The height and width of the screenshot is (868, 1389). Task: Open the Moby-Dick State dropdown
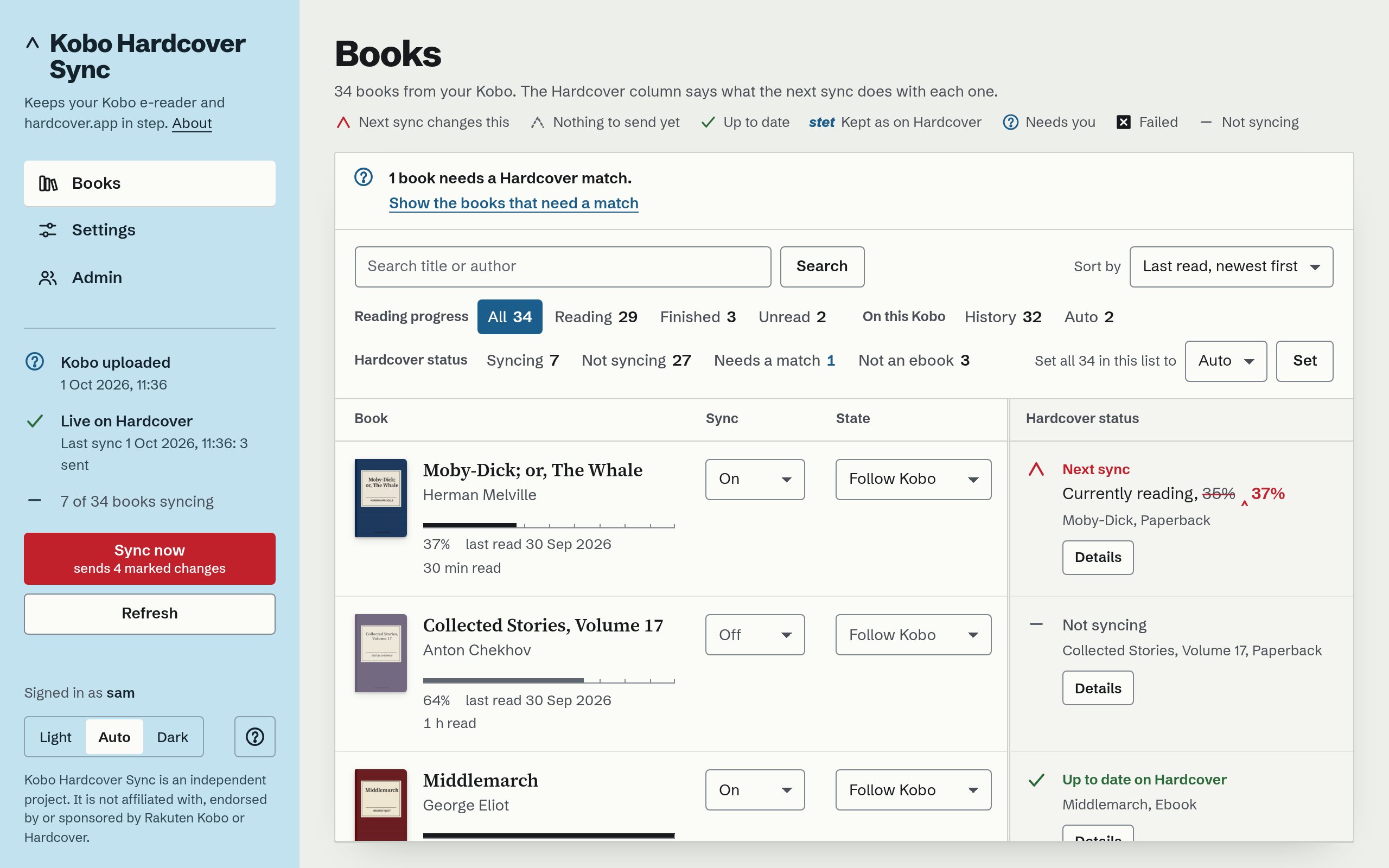[x=913, y=480]
